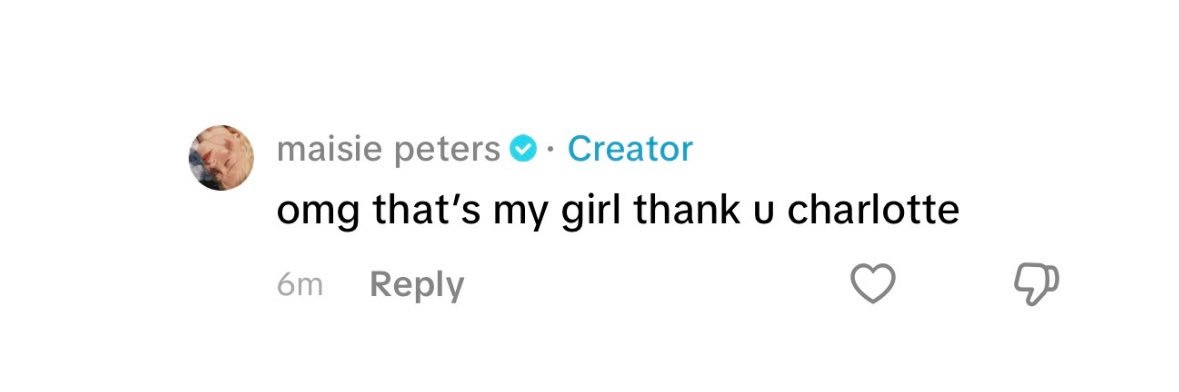Reply to maisie peters' comment
Viewport: 1179px width, 392px height.
[x=417, y=286]
